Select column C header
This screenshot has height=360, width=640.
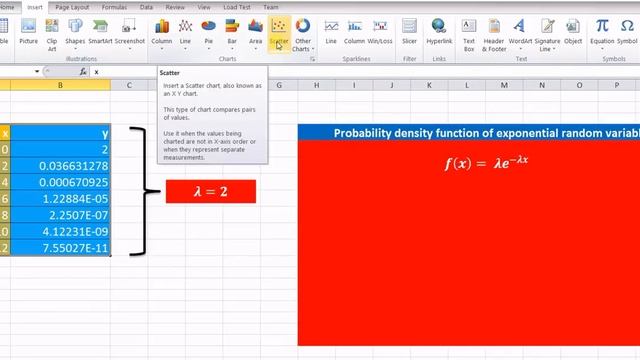129,85
